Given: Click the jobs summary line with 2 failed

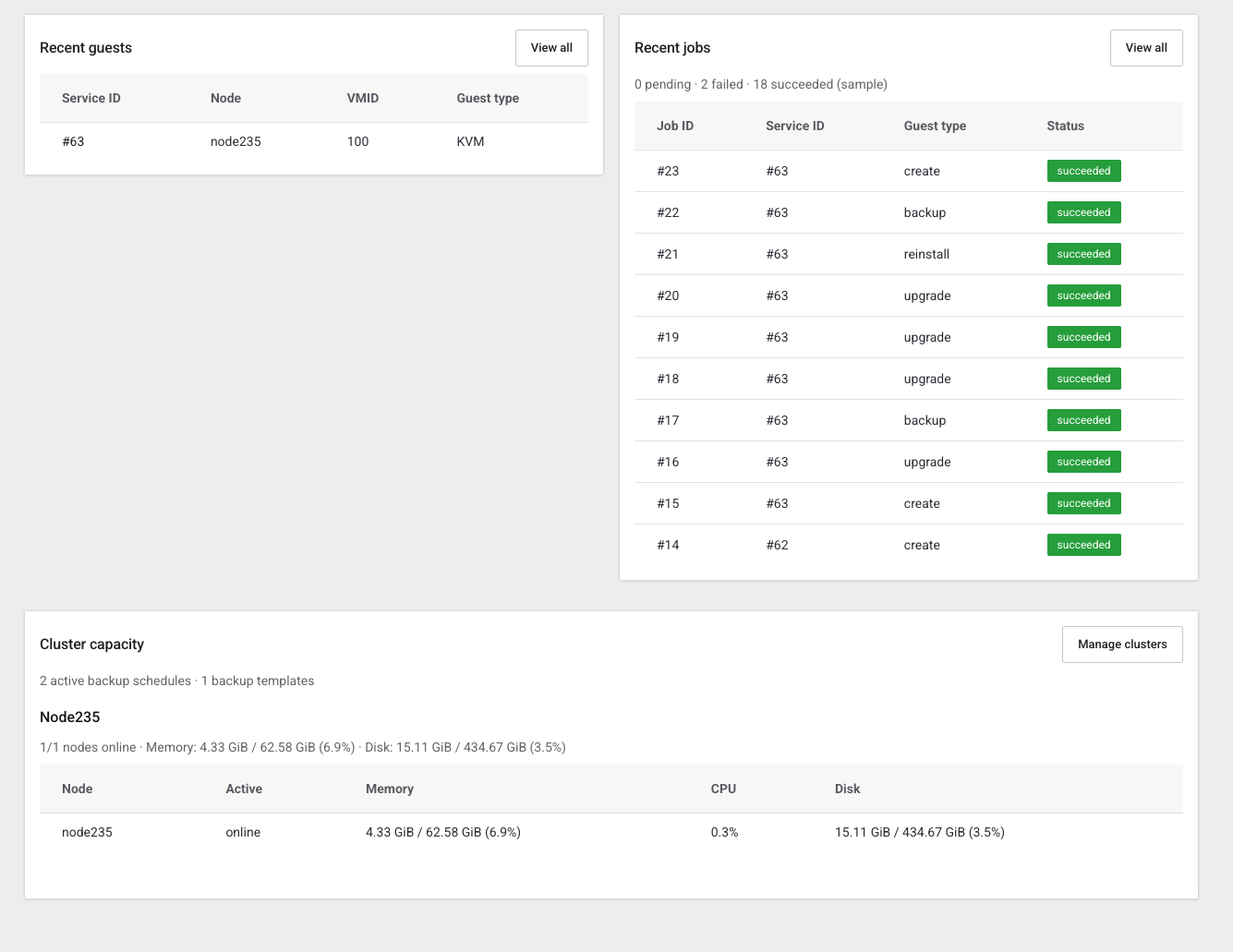Looking at the screenshot, I should point(761,84).
